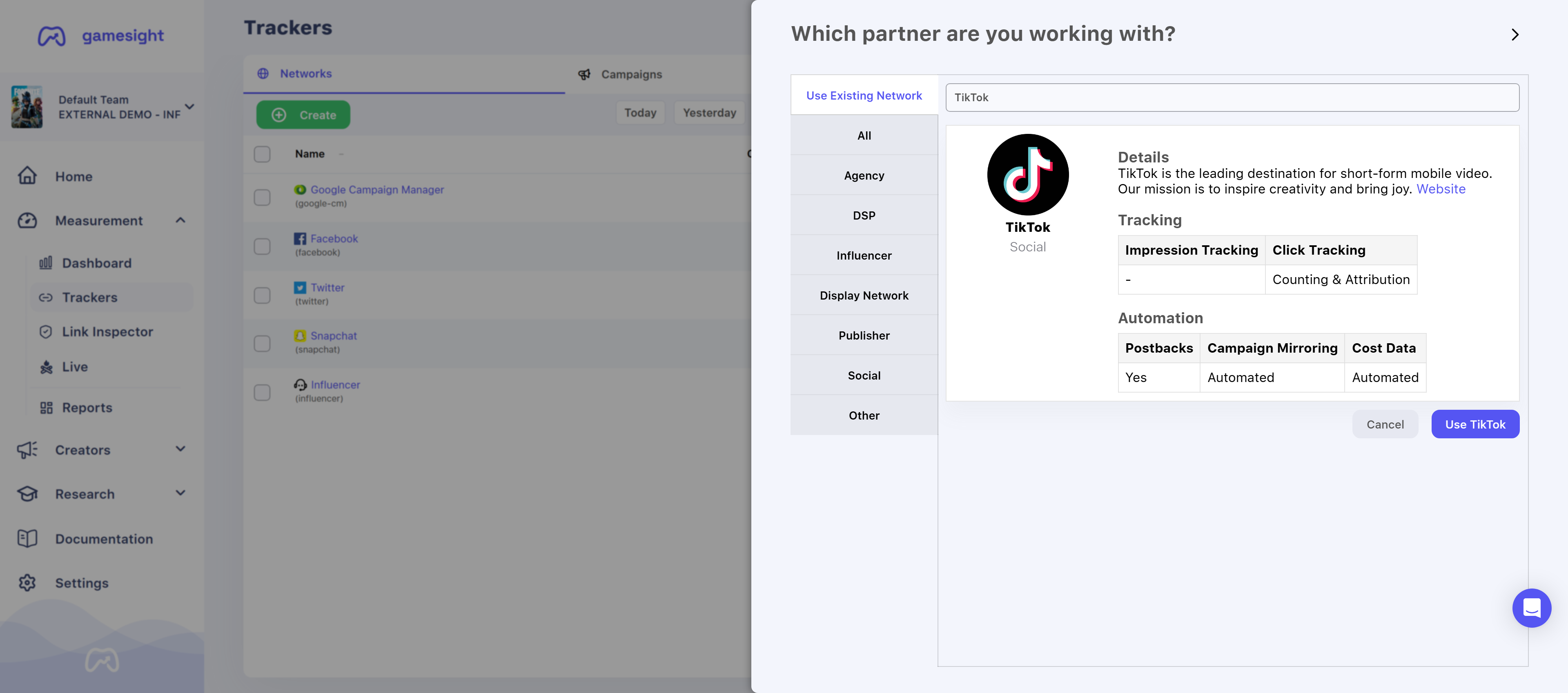
Task: Switch to the Campaigns tab
Action: [631, 74]
